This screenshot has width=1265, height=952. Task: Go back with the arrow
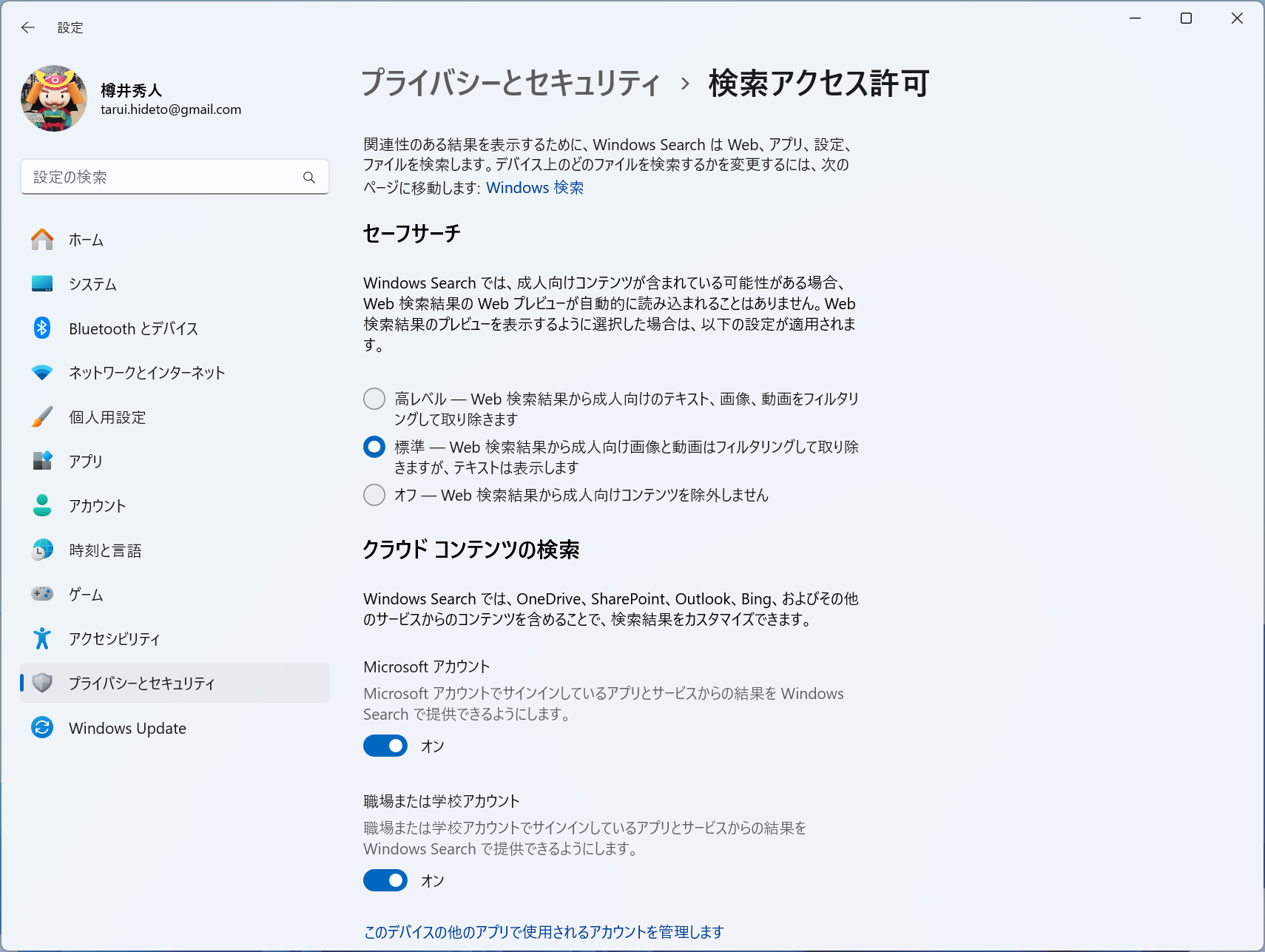[x=27, y=27]
